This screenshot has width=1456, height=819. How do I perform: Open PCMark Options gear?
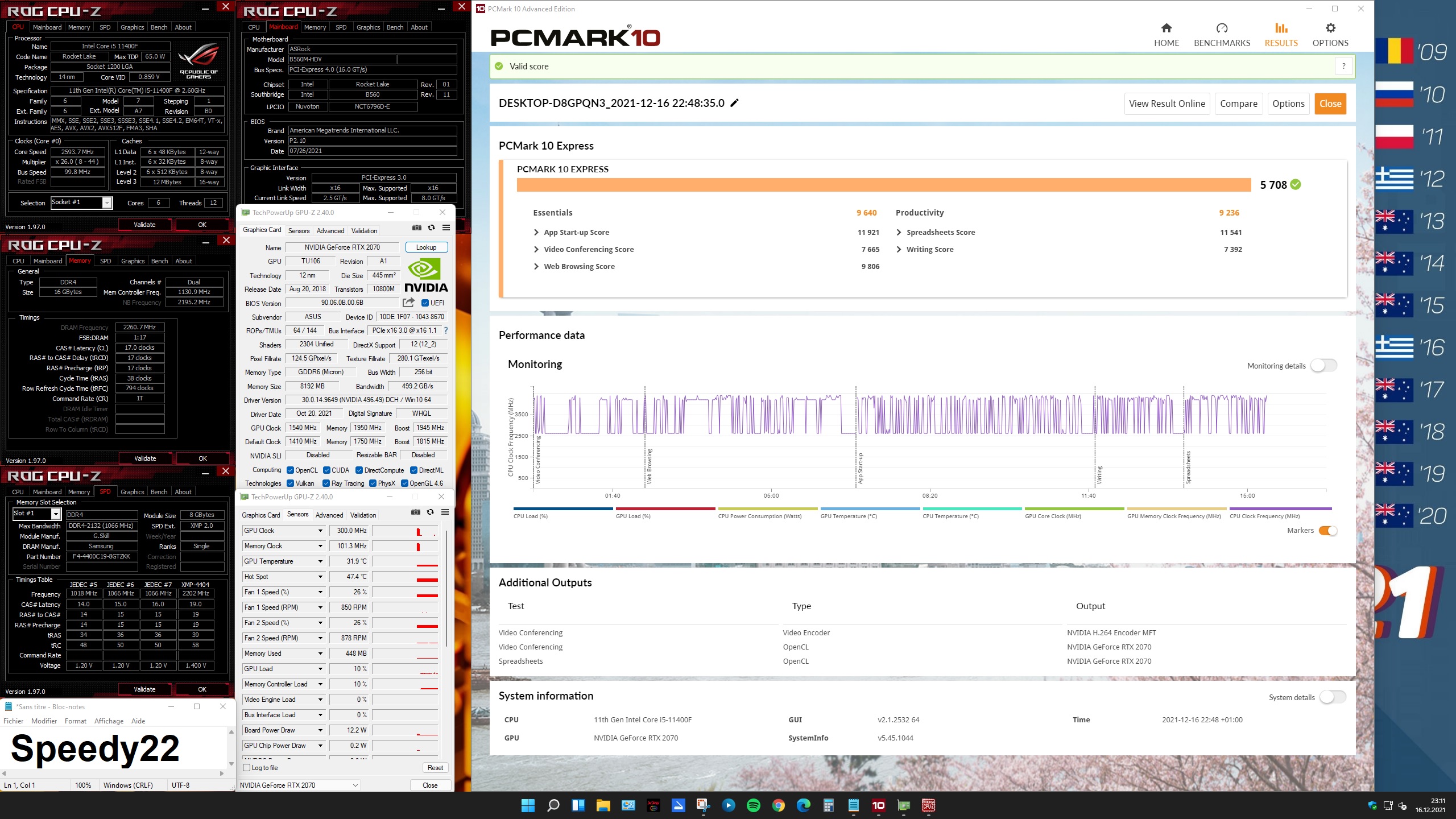[1330, 35]
